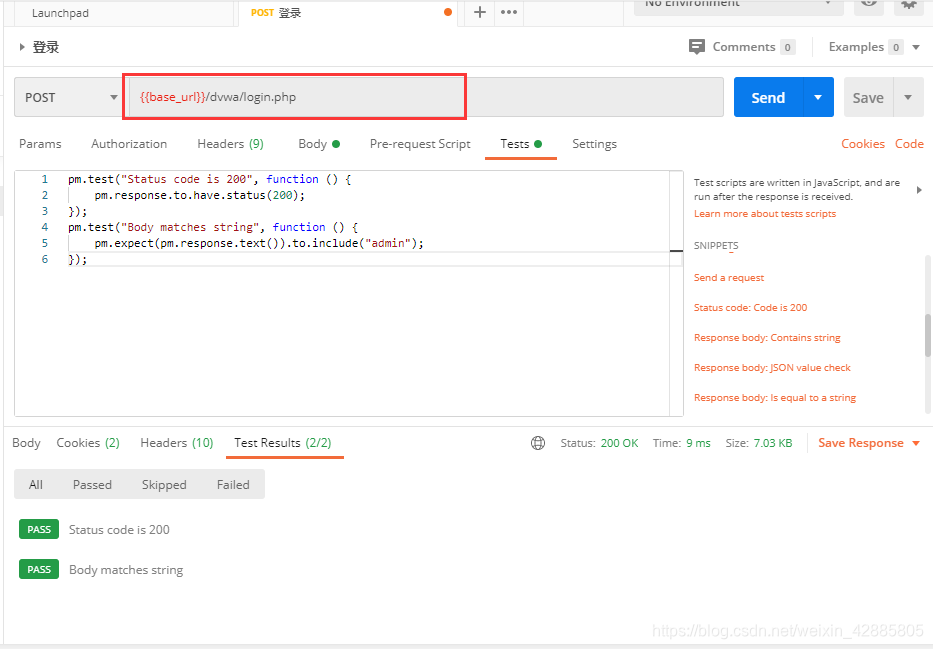The width and height of the screenshot is (933, 649).
Task: Filter test results by Failed
Action: tap(233, 485)
